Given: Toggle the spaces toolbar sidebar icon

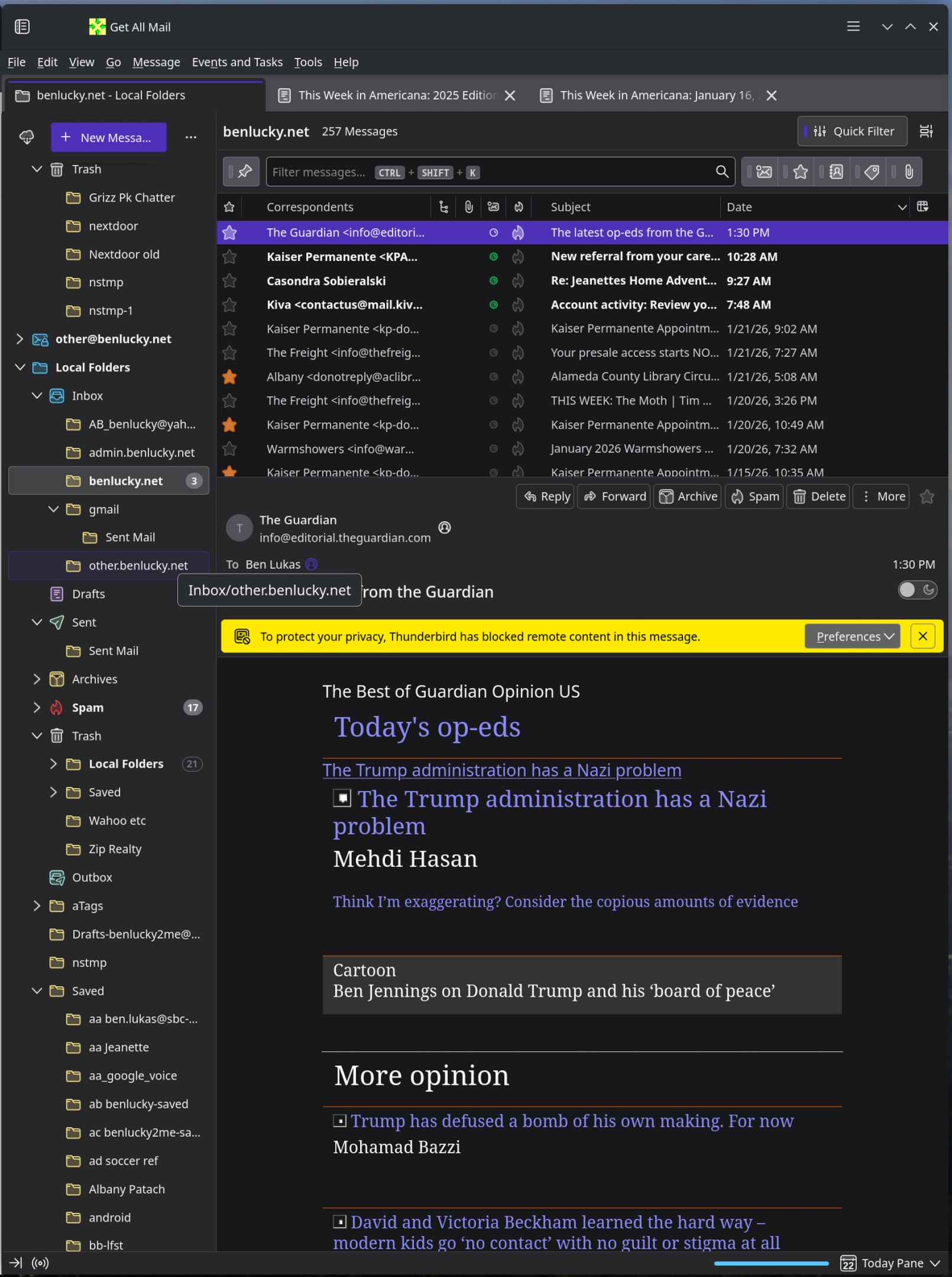Looking at the screenshot, I should point(22,27).
